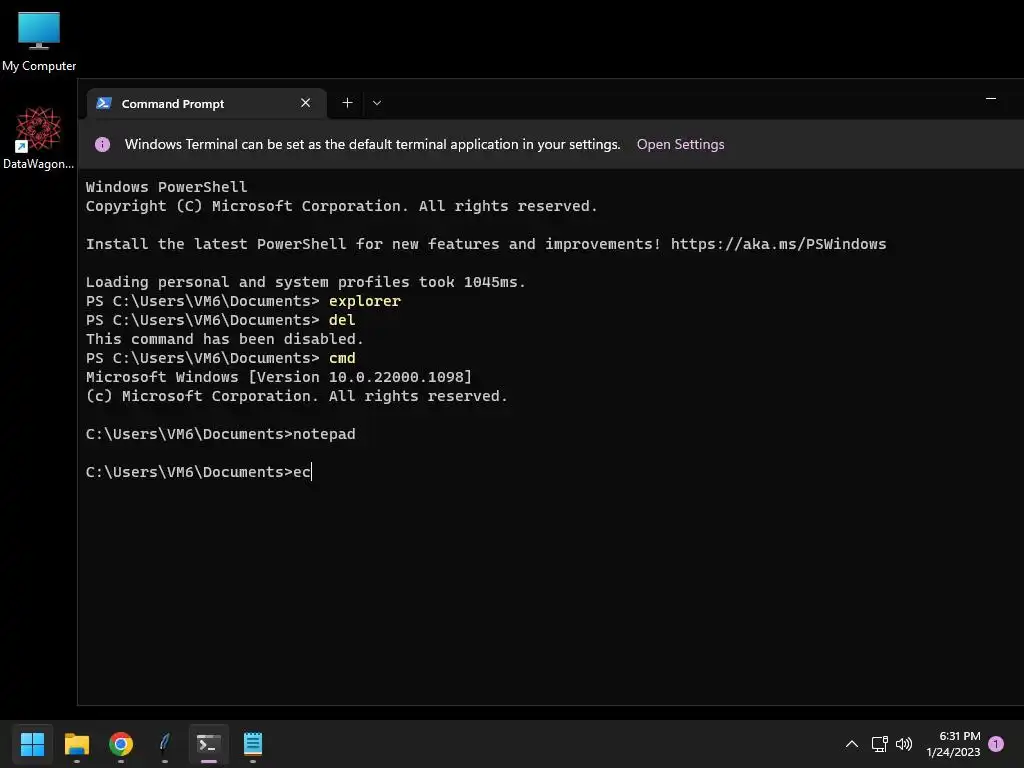Close the Command Prompt tab
This screenshot has width=1024, height=768.
tap(305, 103)
